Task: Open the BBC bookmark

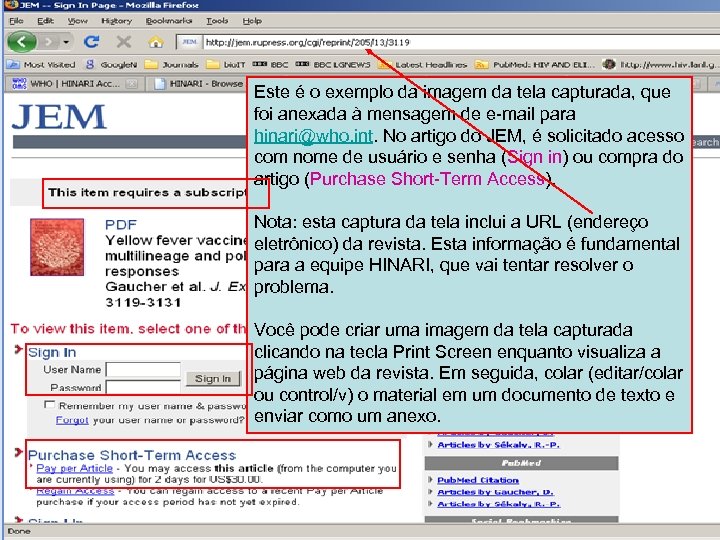Action: (x=270, y=65)
